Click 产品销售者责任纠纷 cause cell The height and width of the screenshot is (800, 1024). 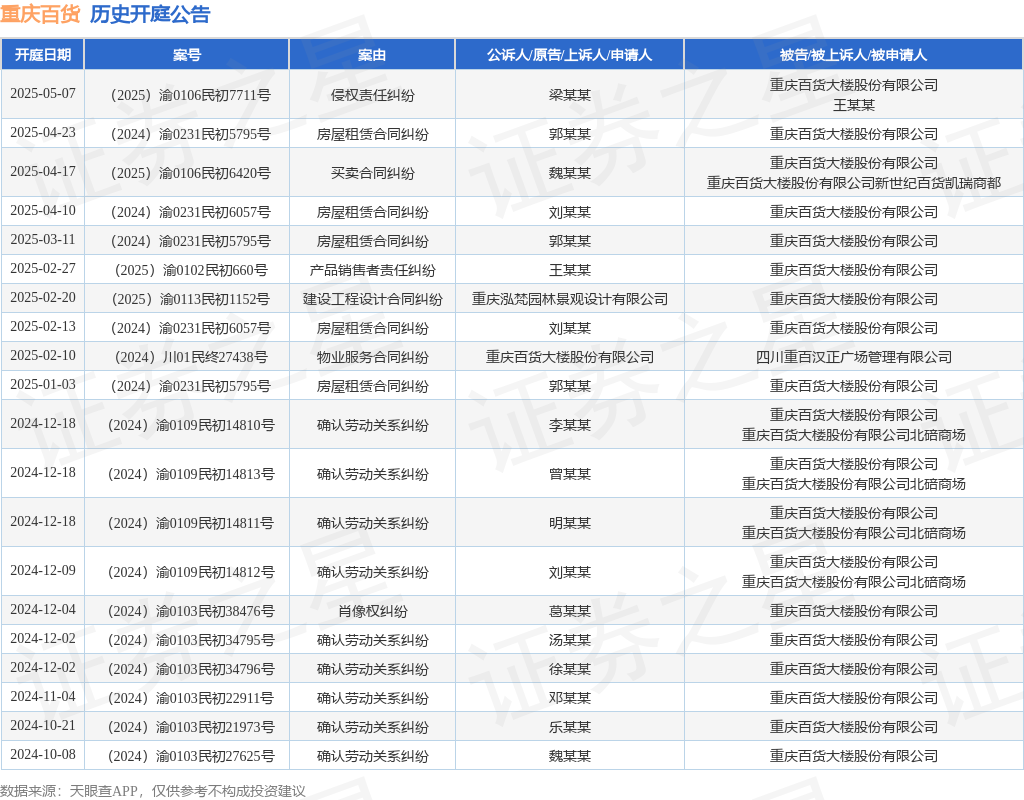[x=372, y=270]
